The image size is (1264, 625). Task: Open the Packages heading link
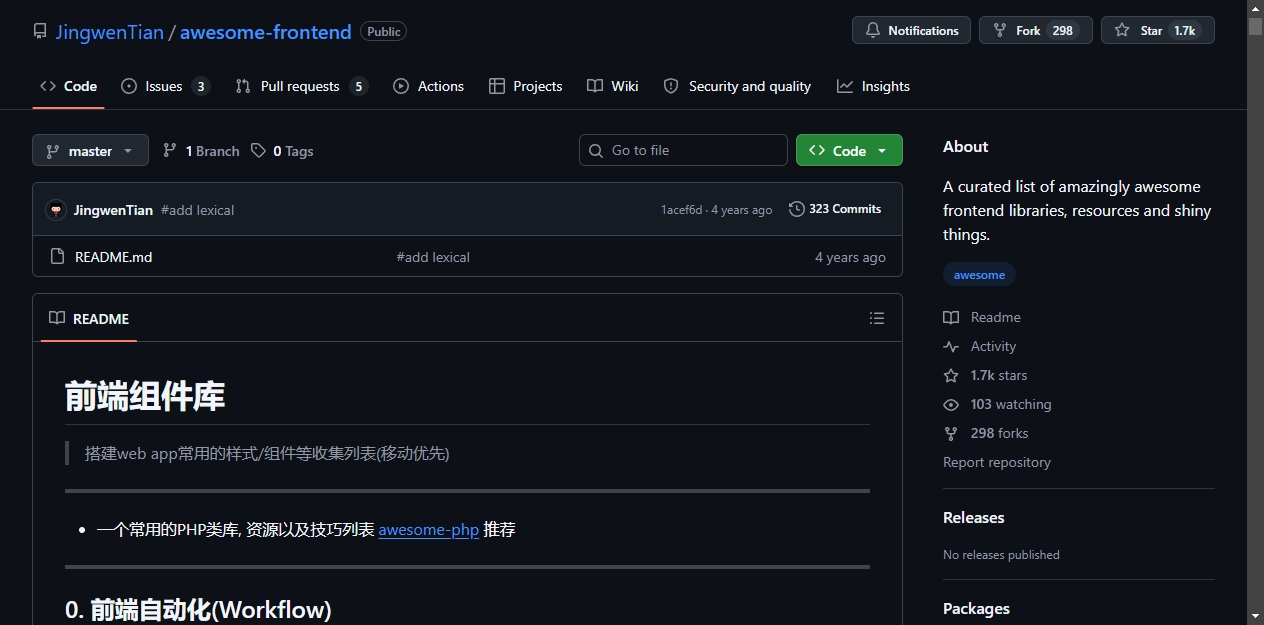976,608
